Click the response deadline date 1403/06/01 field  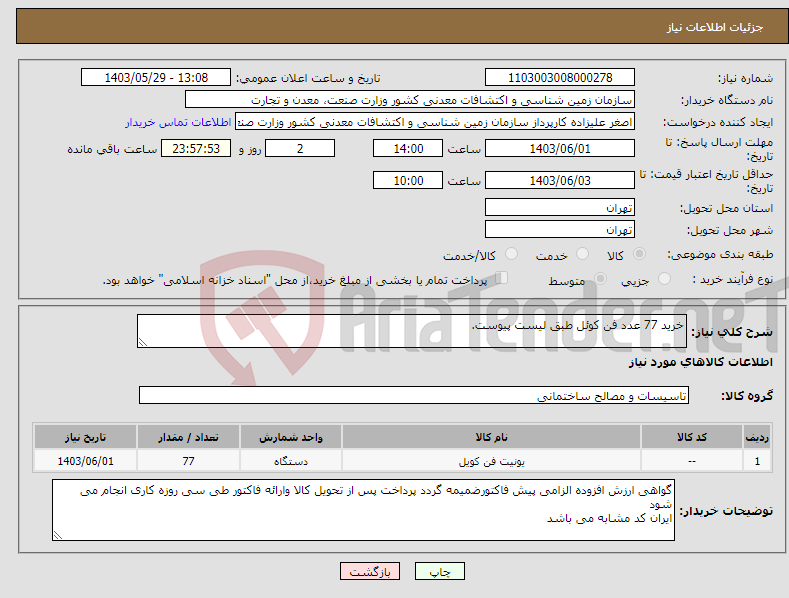click(560, 148)
